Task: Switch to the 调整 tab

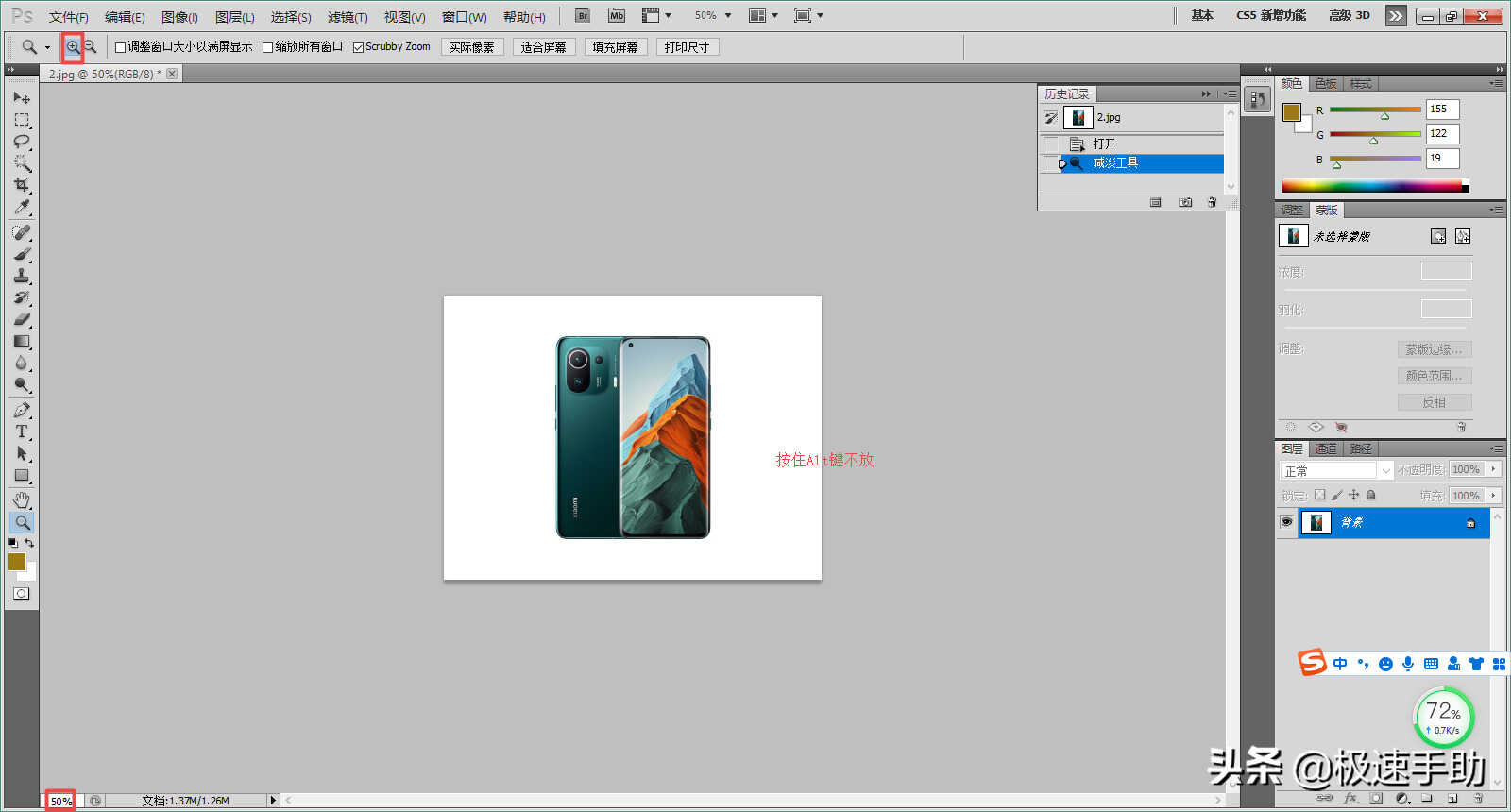Action: (x=1292, y=210)
